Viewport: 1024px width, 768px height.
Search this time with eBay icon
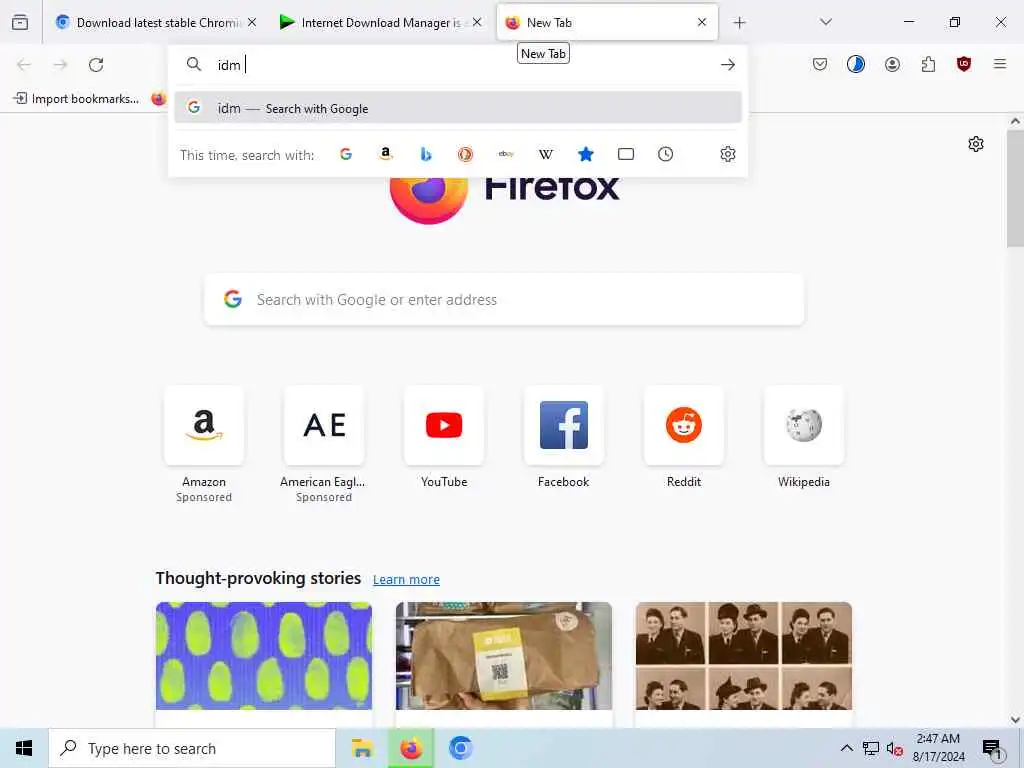(x=506, y=154)
